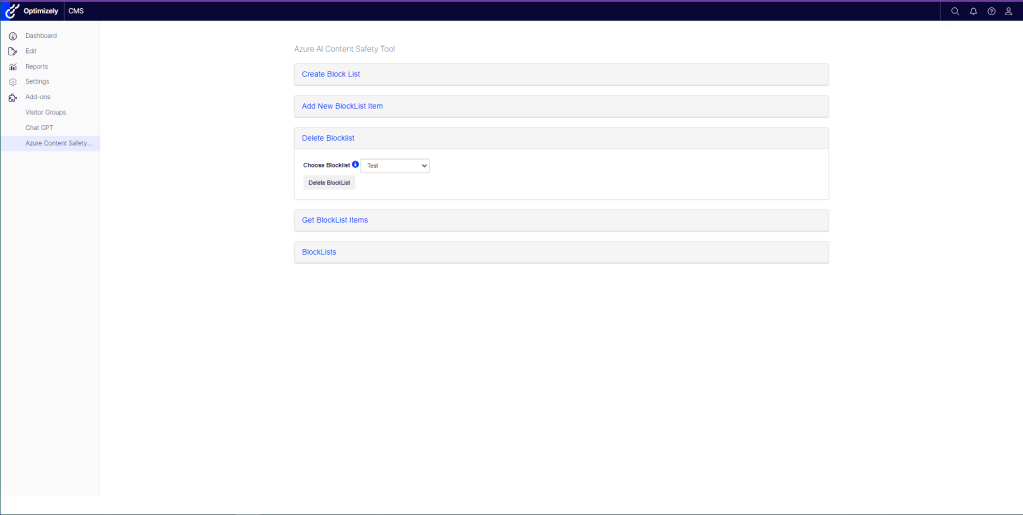The width and height of the screenshot is (1023, 515).
Task: Open the Choose Blocklist dropdown showing Test
Action: tap(395, 166)
